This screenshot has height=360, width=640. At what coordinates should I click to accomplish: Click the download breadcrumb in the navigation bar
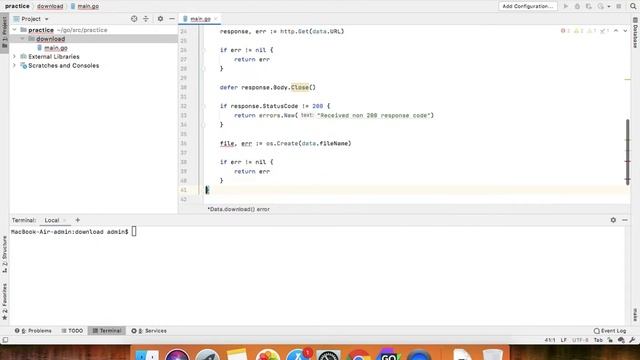tap(50, 6)
